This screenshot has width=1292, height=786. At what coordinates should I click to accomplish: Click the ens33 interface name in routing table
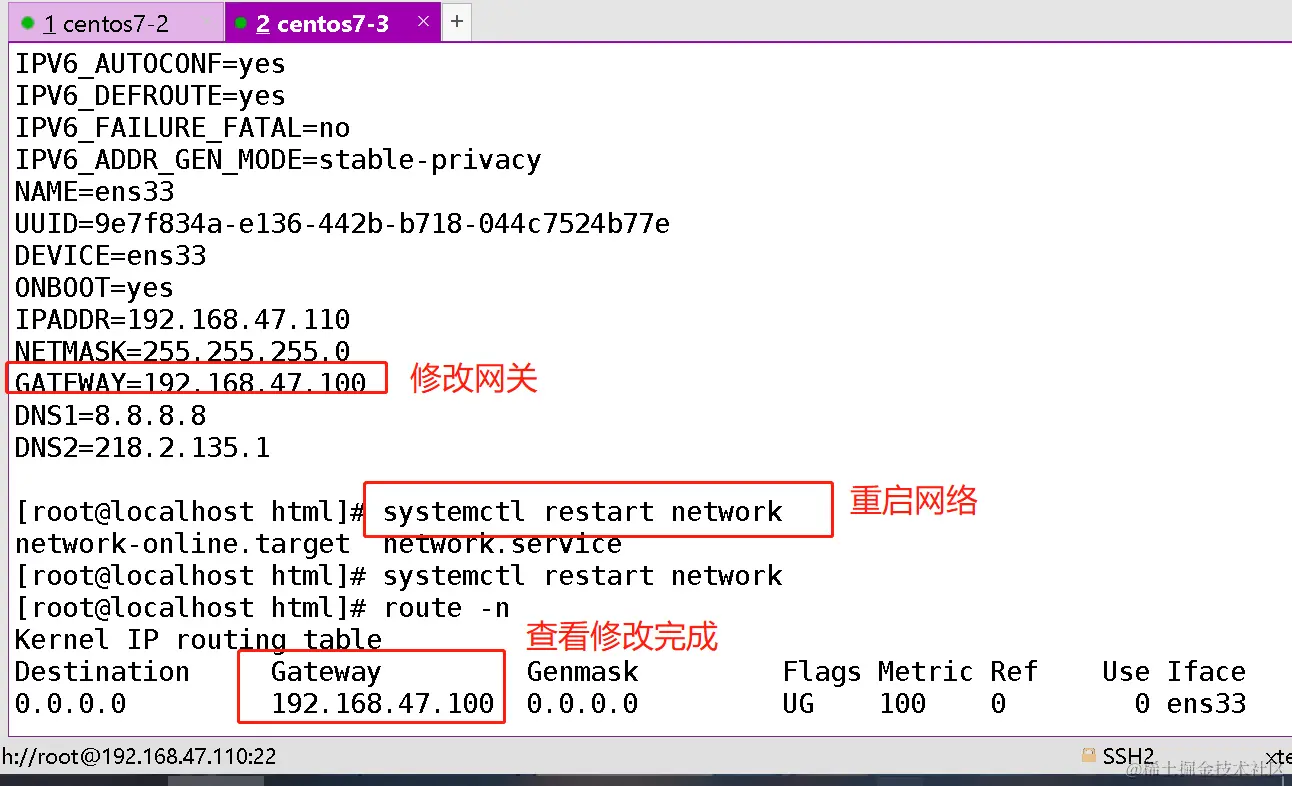click(x=1207, y=703)
